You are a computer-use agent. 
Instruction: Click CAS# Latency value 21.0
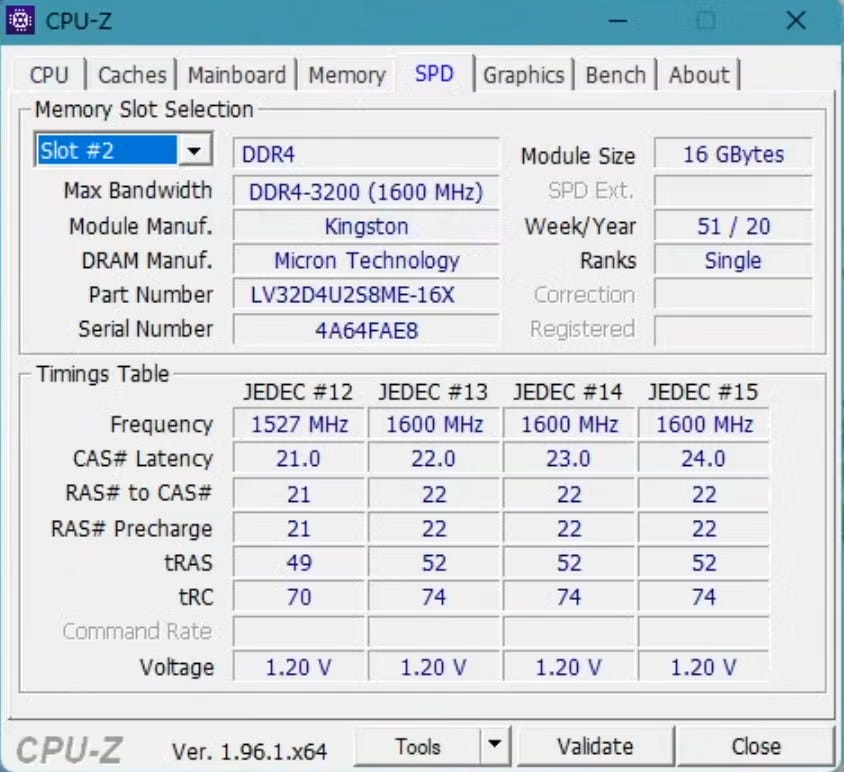pyautogui.click(x=299, y=459)
